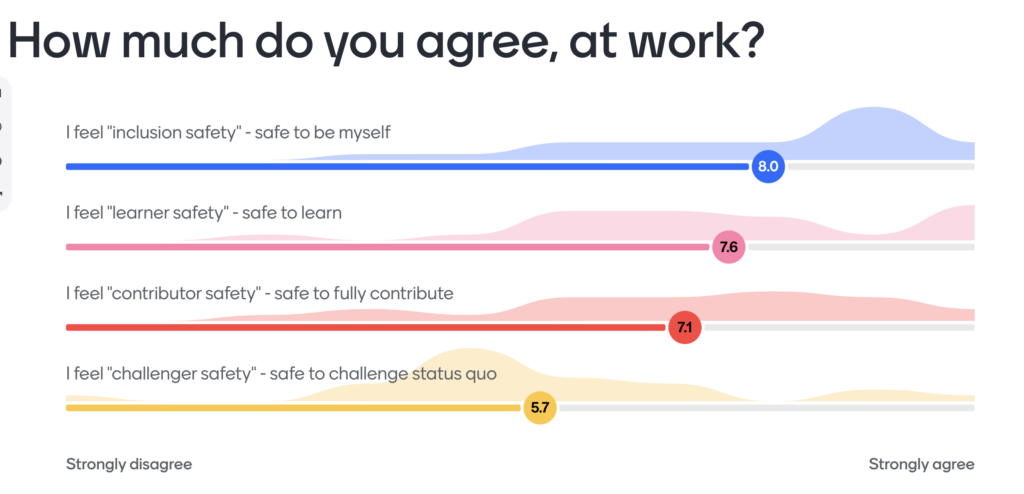The width and height of the screenshot is (1024, 494).
Task: Click the 'How much do you agree' heading
Action: click(x=385, y=40)
